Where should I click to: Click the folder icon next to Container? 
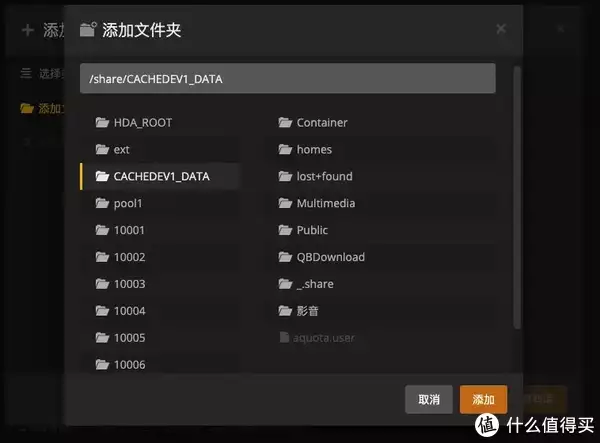pos(285,122)
